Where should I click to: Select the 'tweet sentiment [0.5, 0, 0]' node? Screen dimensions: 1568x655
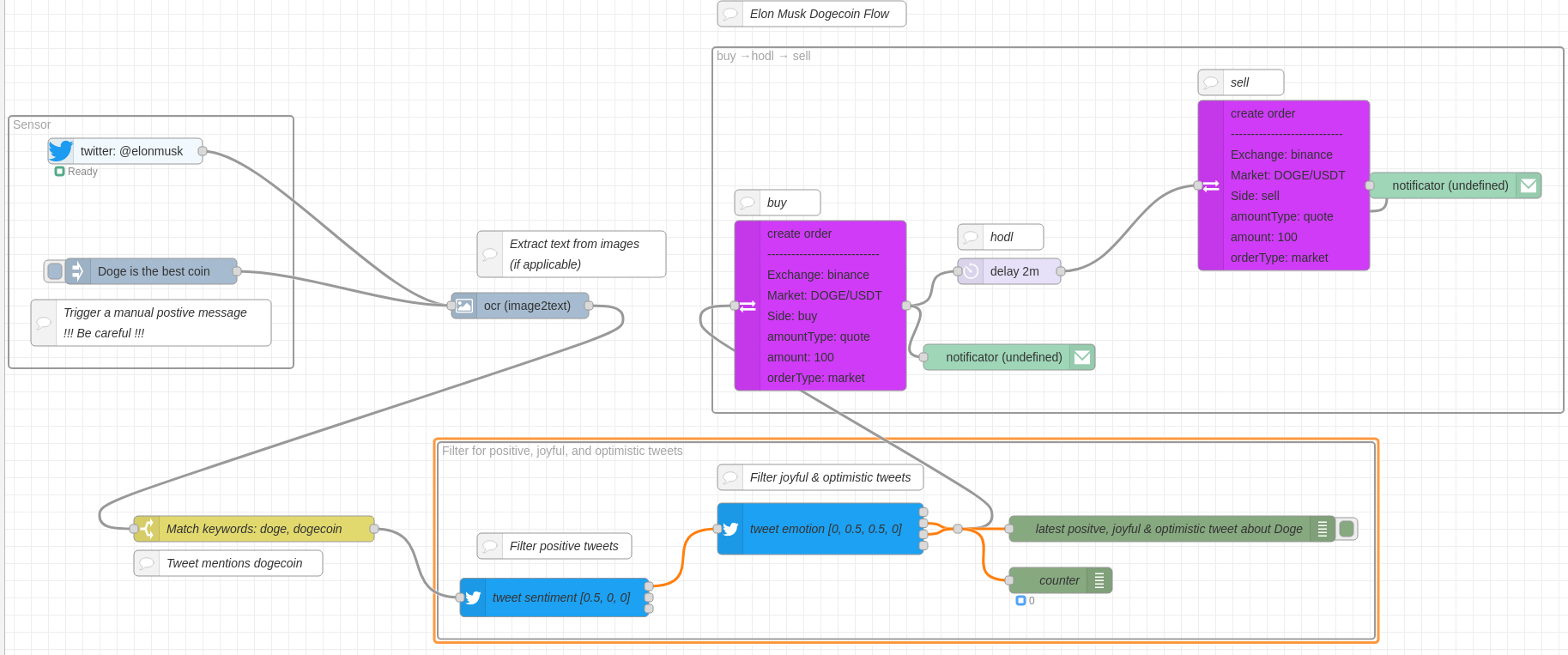[554, 597]
